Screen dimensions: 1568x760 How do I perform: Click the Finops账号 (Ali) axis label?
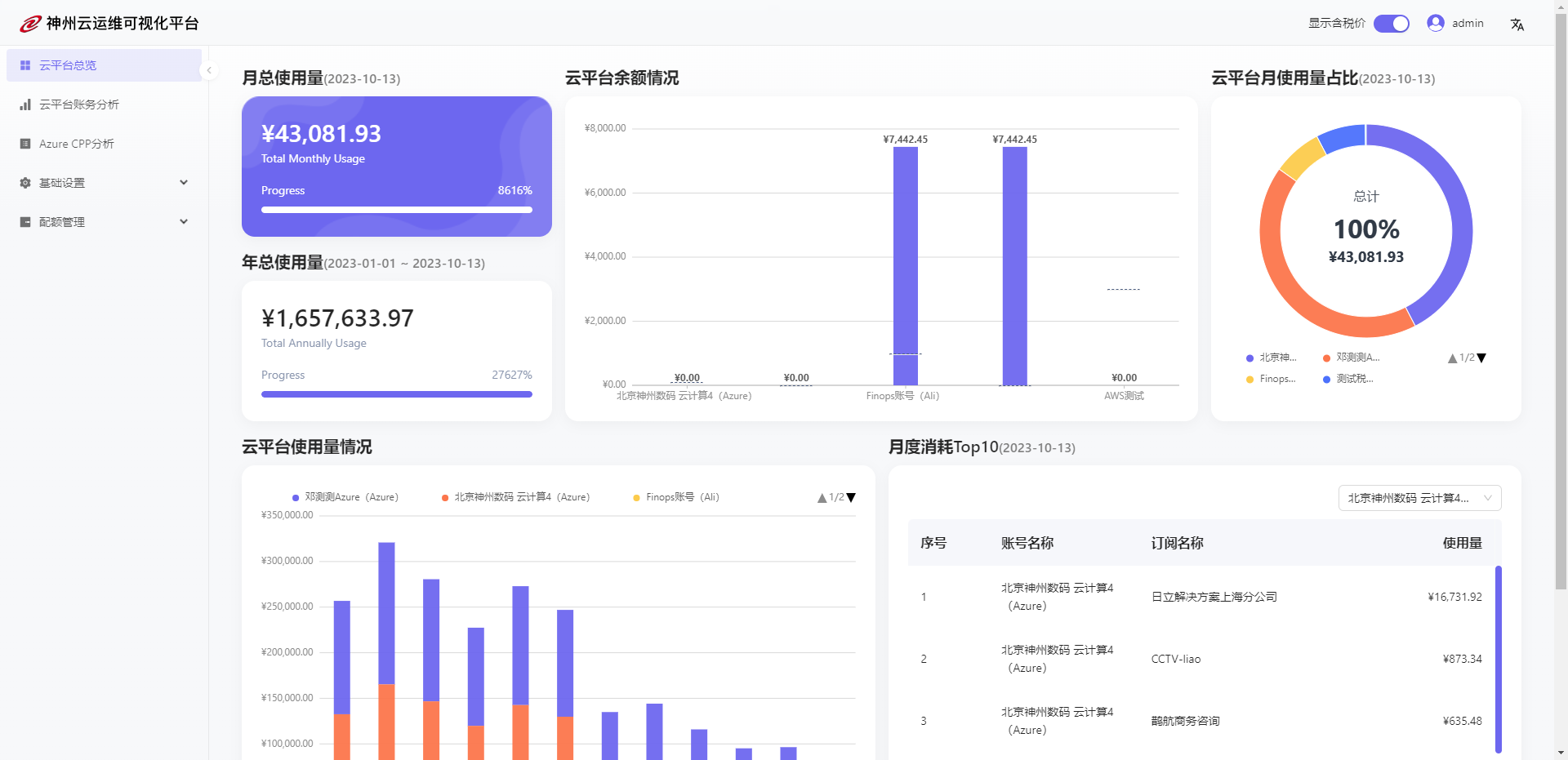click(x=903, y=396)
